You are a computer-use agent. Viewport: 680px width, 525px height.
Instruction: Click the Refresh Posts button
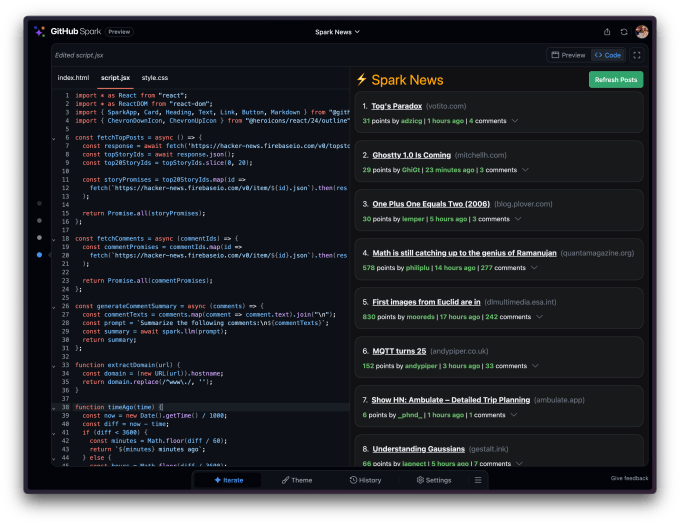pyautogui.click(x=616, y=80)
